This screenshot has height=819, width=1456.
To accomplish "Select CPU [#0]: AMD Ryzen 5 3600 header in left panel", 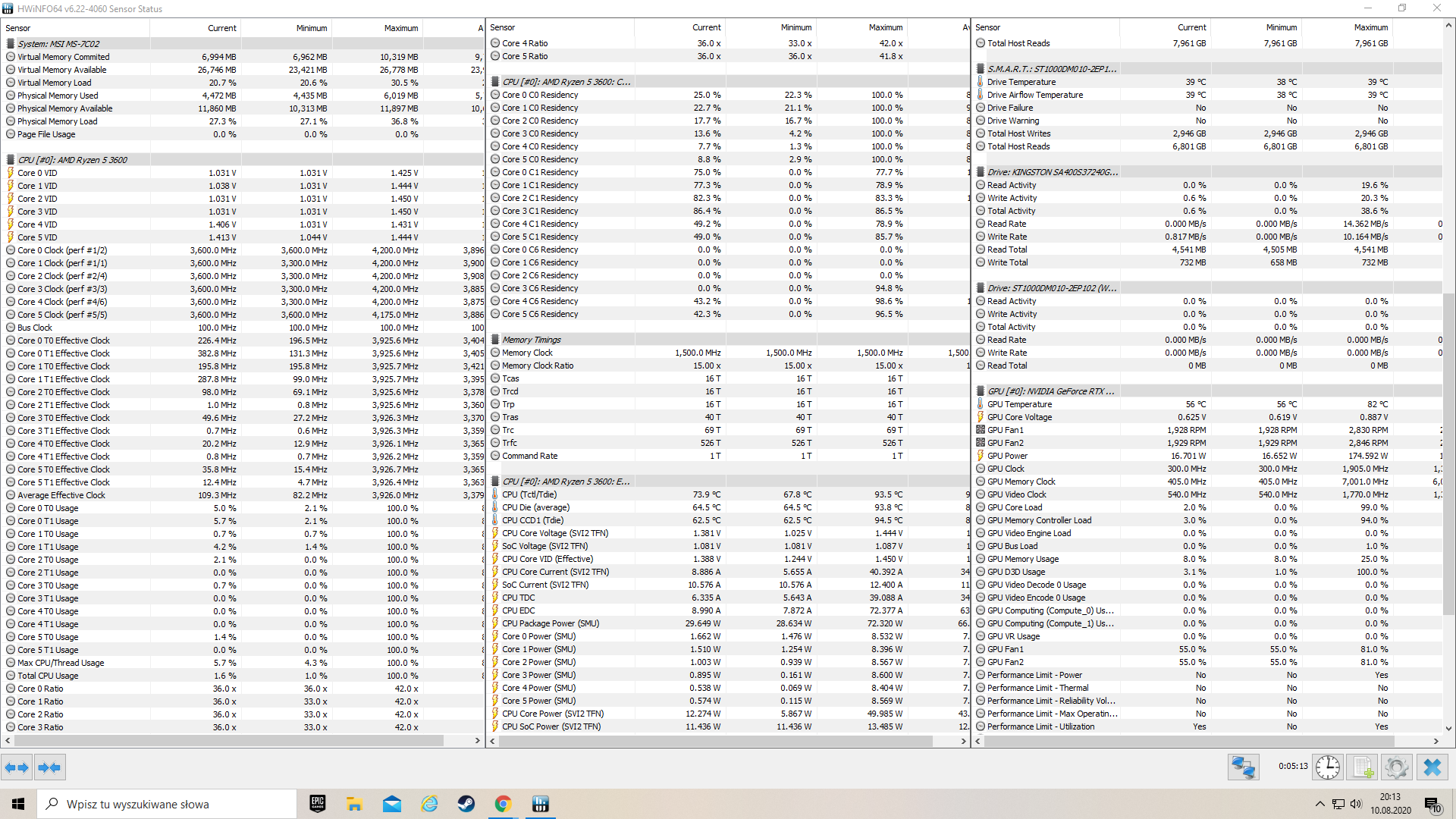I will click(243, 160).
